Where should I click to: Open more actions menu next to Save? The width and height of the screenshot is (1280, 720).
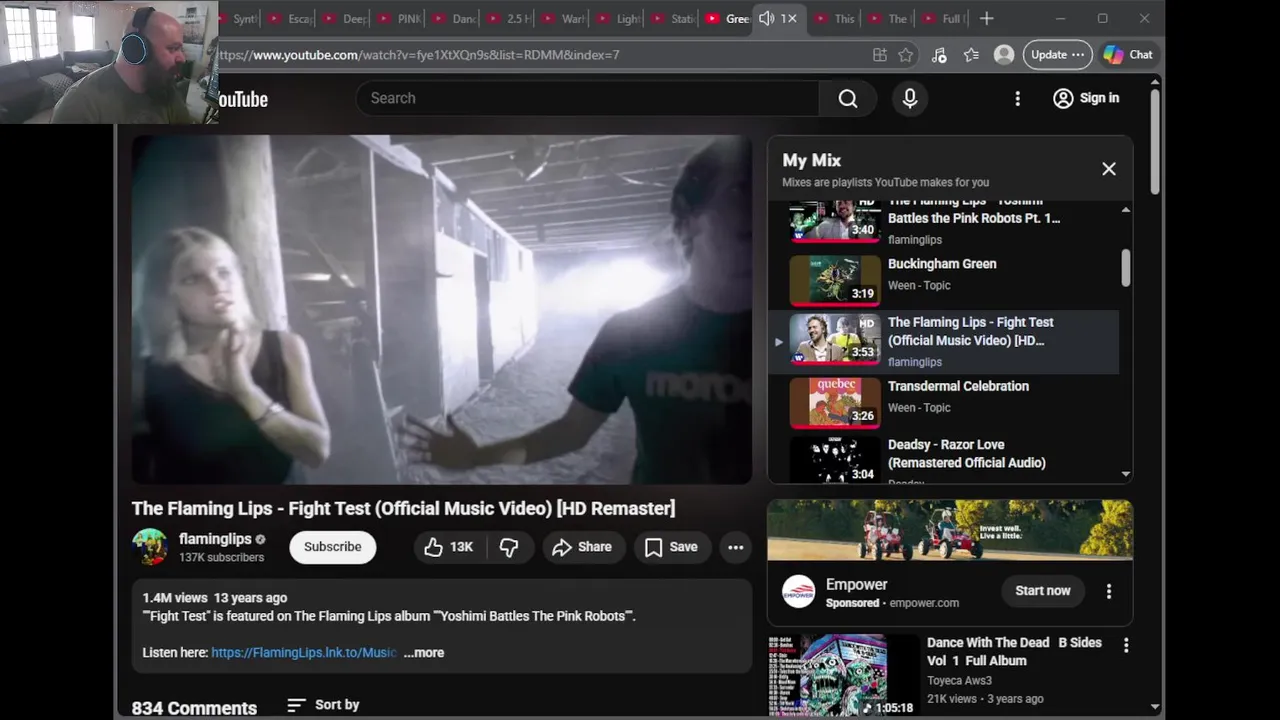[735, 547]
